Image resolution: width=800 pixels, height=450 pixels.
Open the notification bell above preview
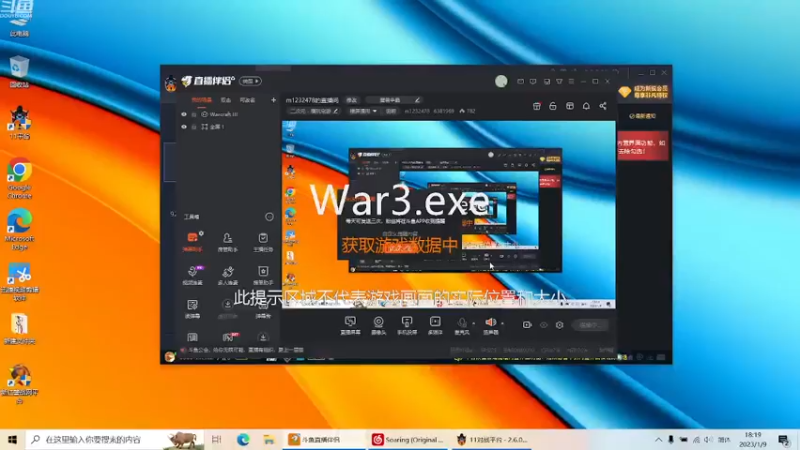click(586, 106)
